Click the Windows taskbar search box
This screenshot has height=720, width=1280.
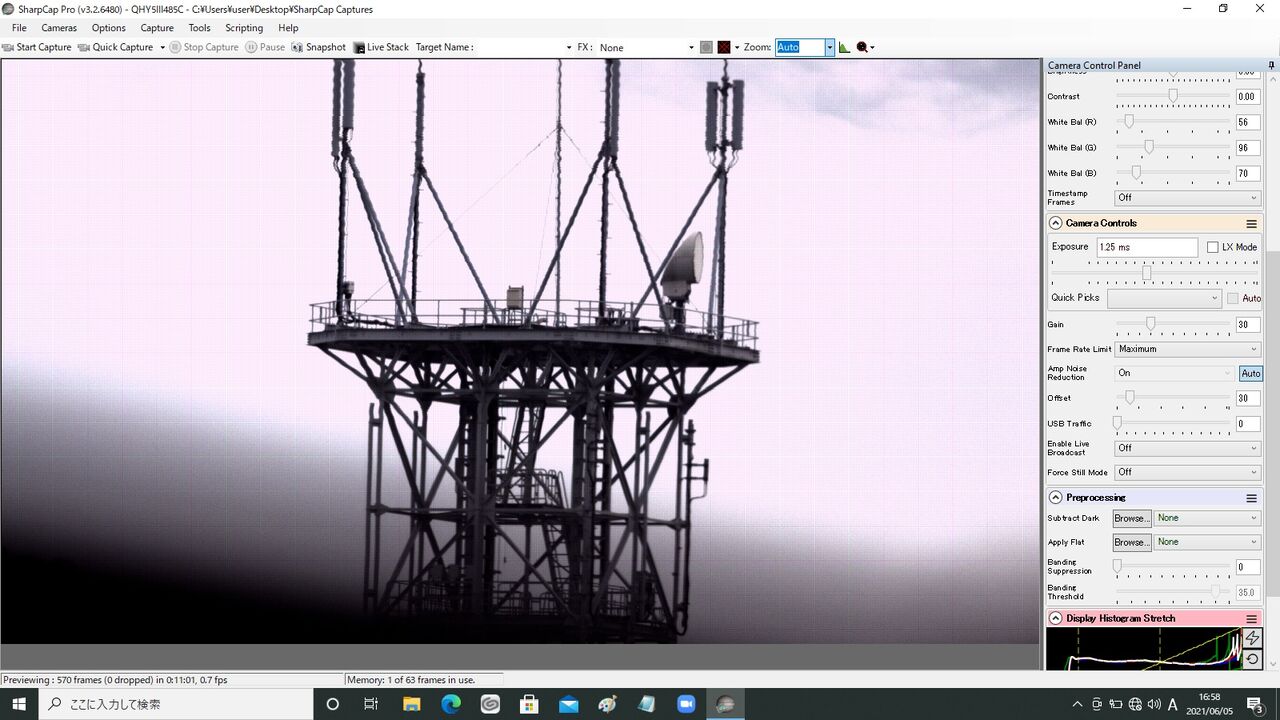pyautogui.click(x=176, y=704)
